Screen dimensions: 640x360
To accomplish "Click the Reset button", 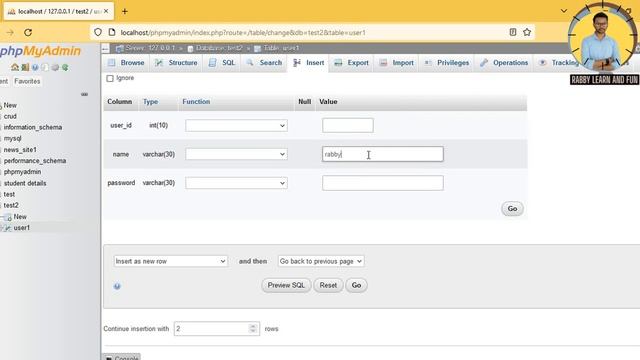I will point(328,285).
